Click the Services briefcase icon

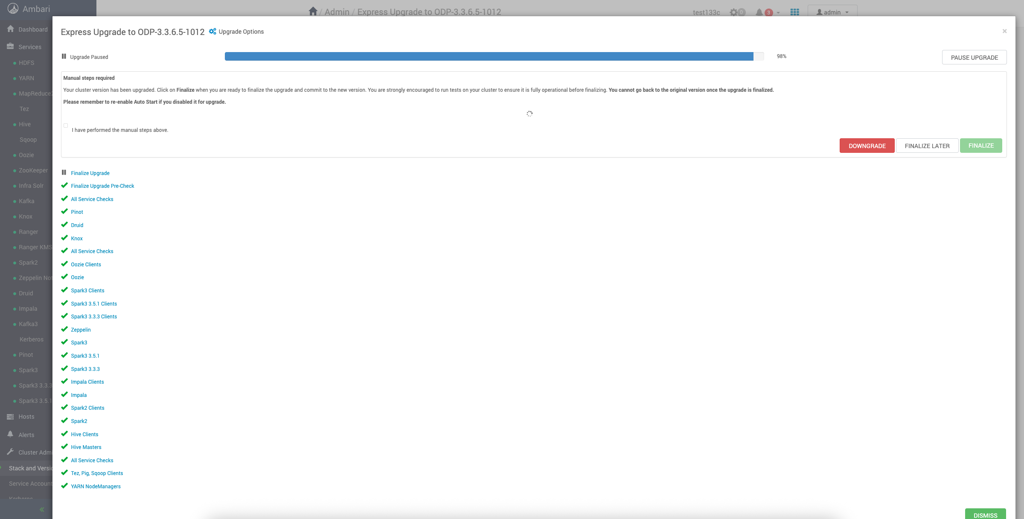pyautogui.click(x=10, y=47)
